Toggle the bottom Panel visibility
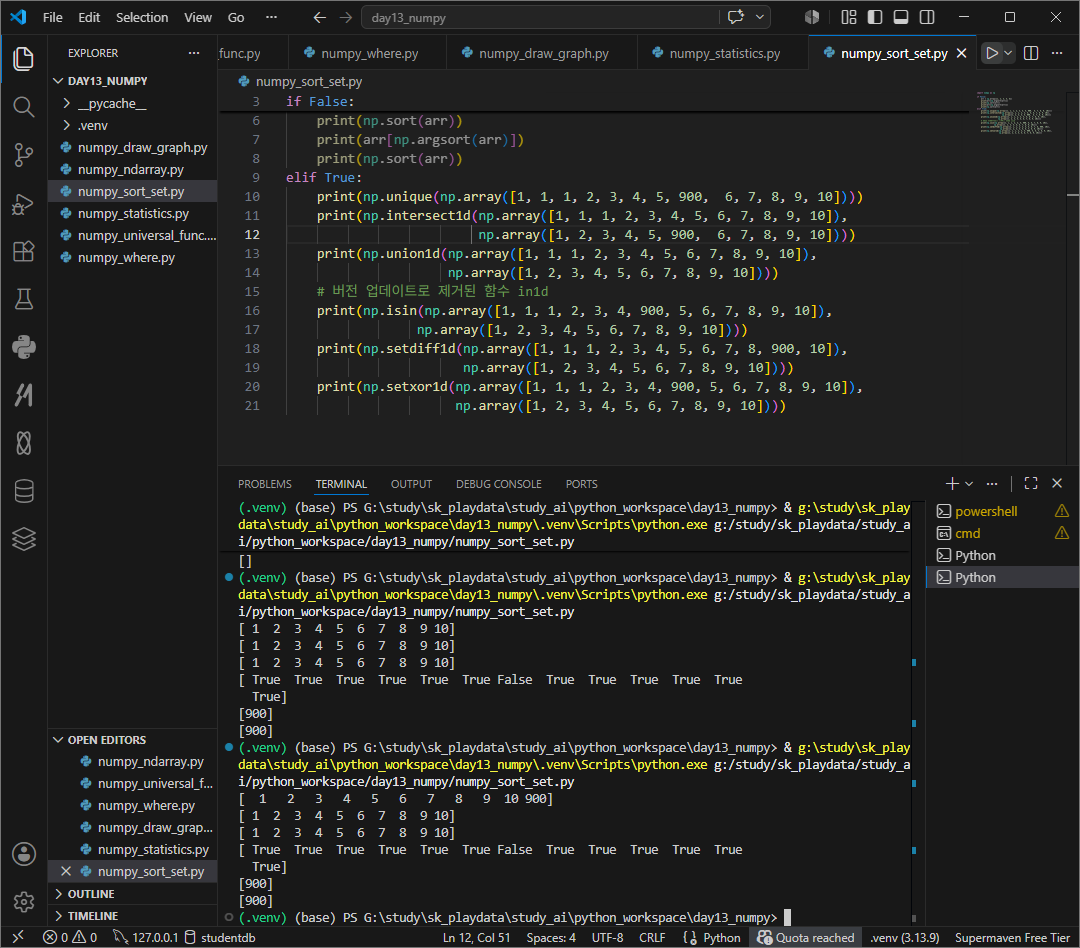1080x948 pixels. tap(901, 17)
